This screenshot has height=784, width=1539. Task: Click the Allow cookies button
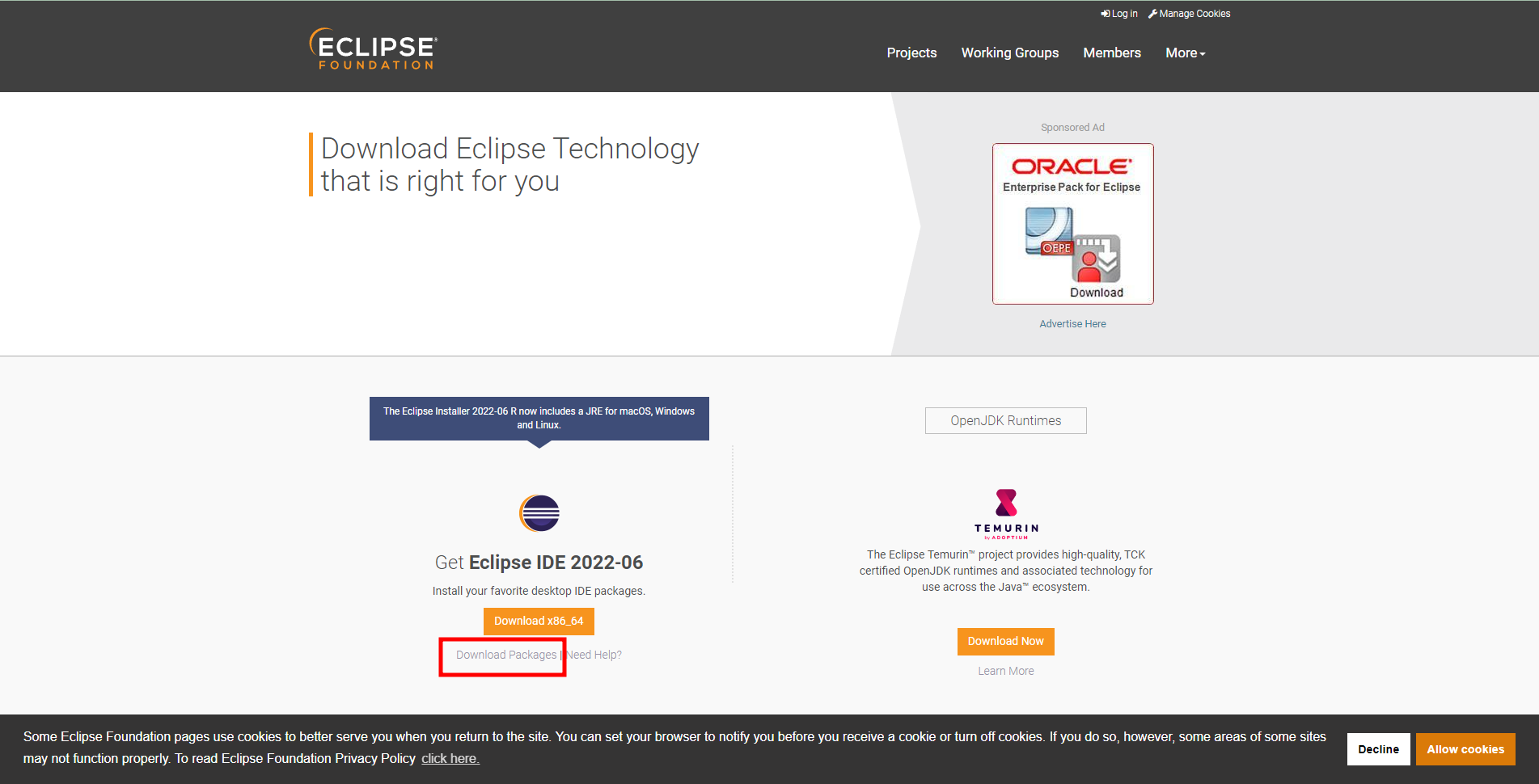[x=1465, y=749]
